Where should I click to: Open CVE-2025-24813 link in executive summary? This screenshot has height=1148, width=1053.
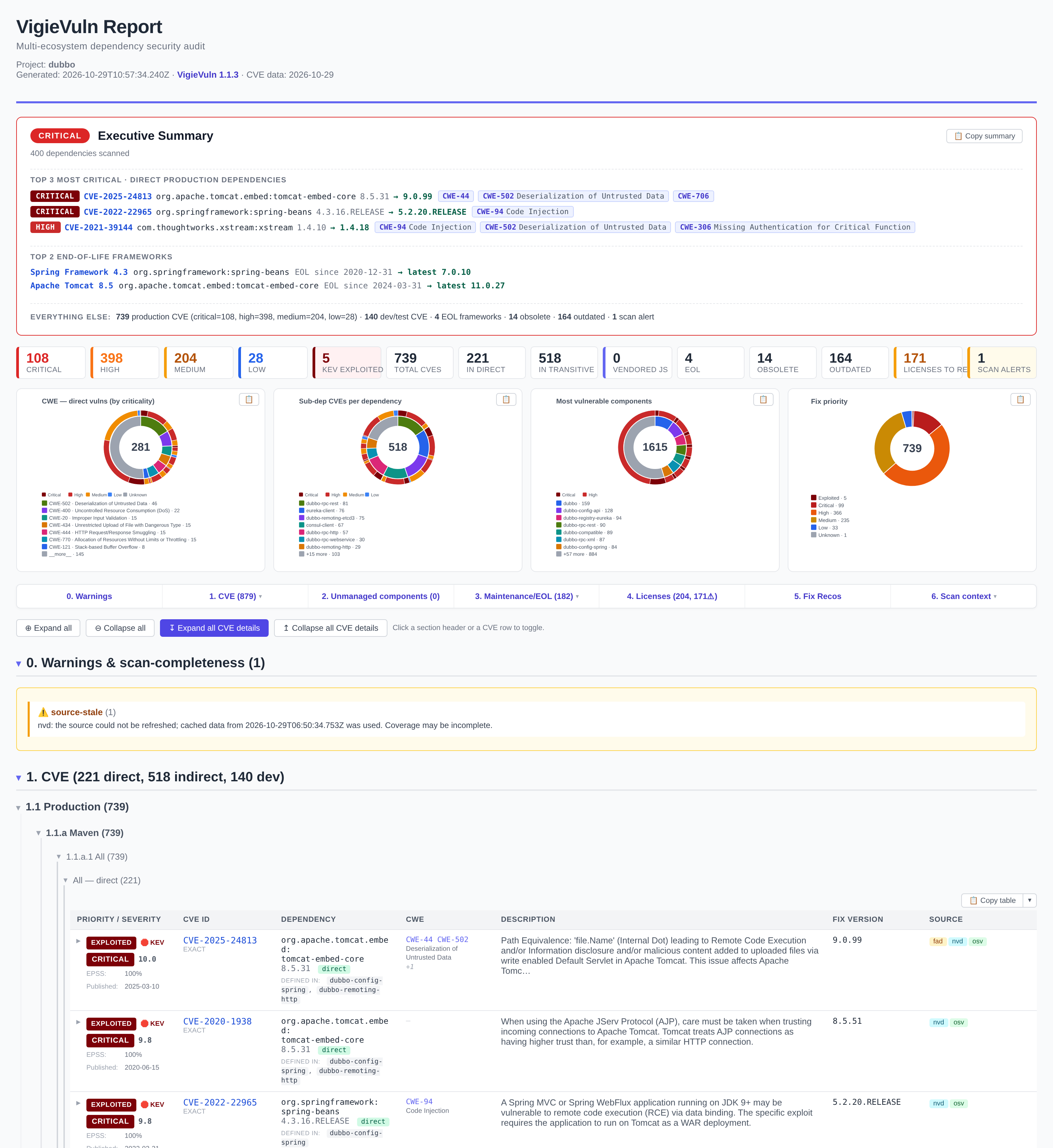[x=118, y=197]
